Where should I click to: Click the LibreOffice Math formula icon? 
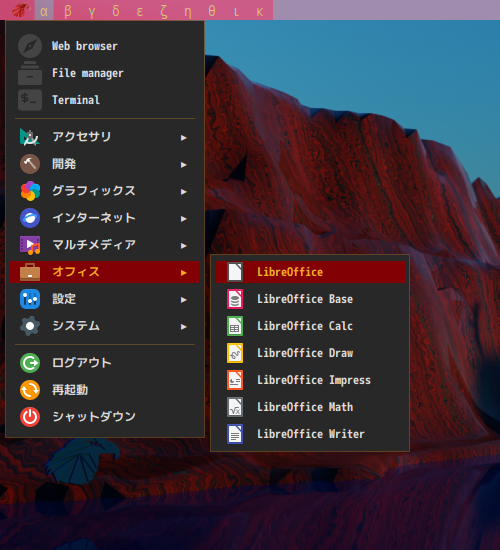pyautogui.click(x=235, y=407)
